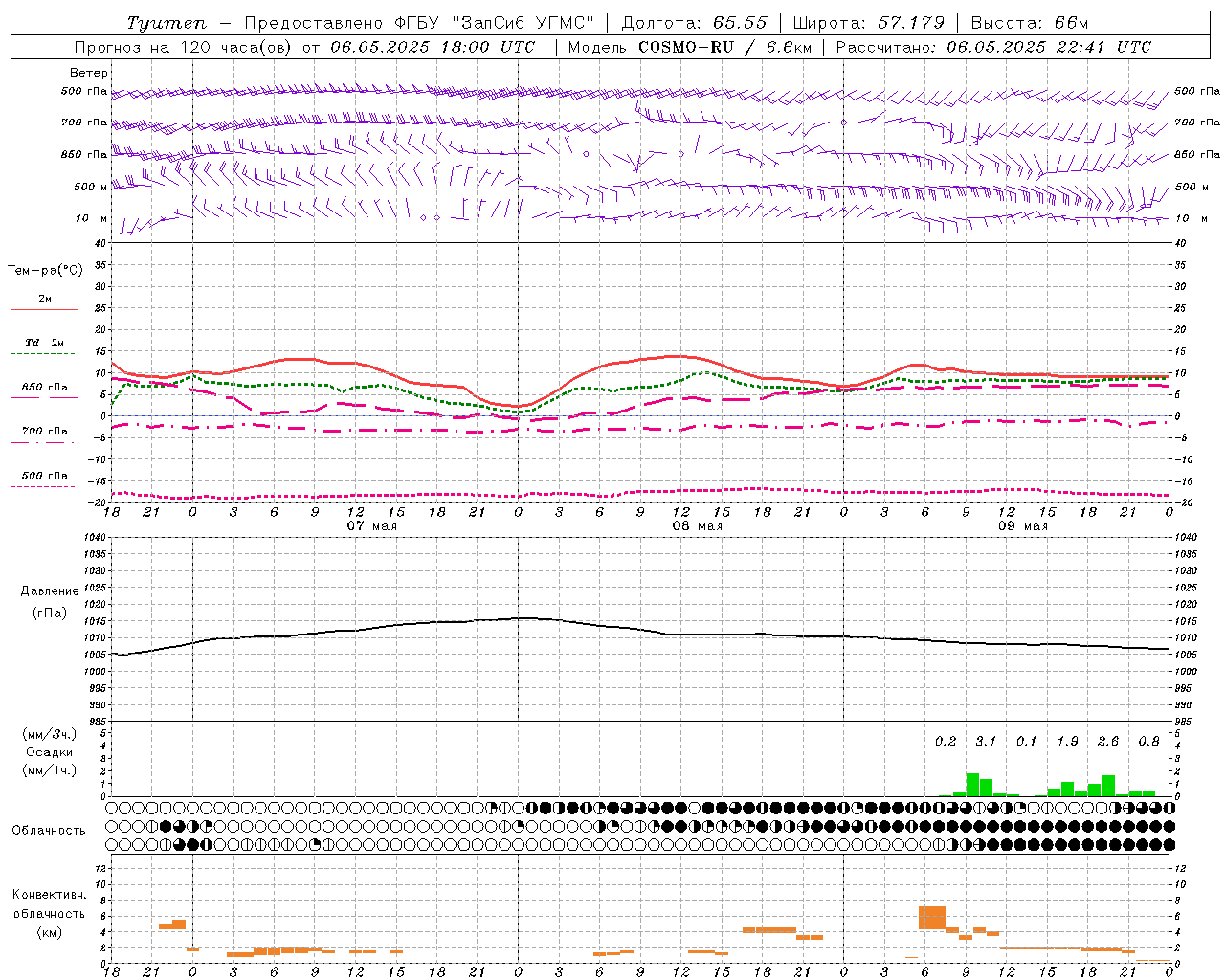Click the "2.6" precipitation total value
Screen dimensions: 1225x980
pos(1108,742)
